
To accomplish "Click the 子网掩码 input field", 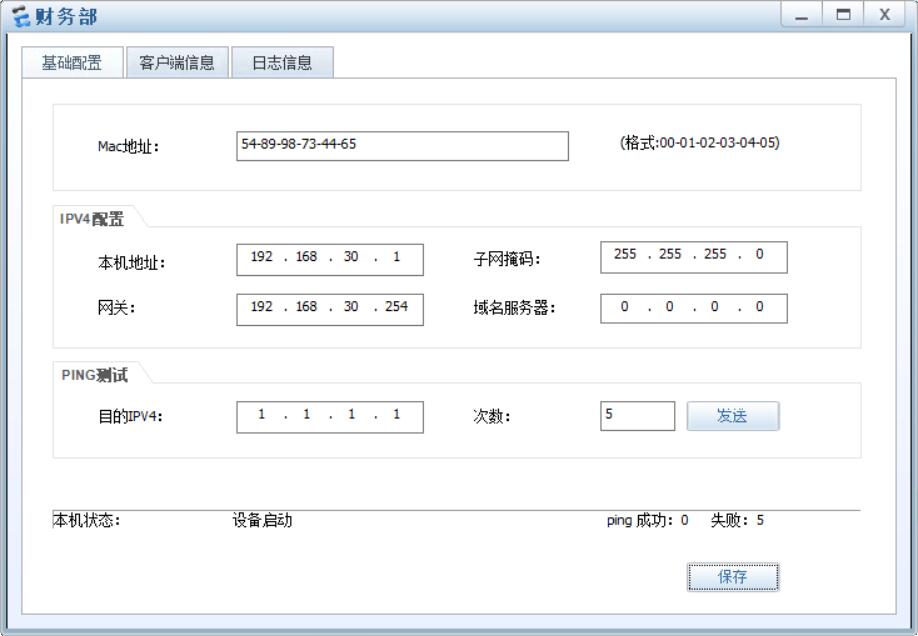I will 694,257.
